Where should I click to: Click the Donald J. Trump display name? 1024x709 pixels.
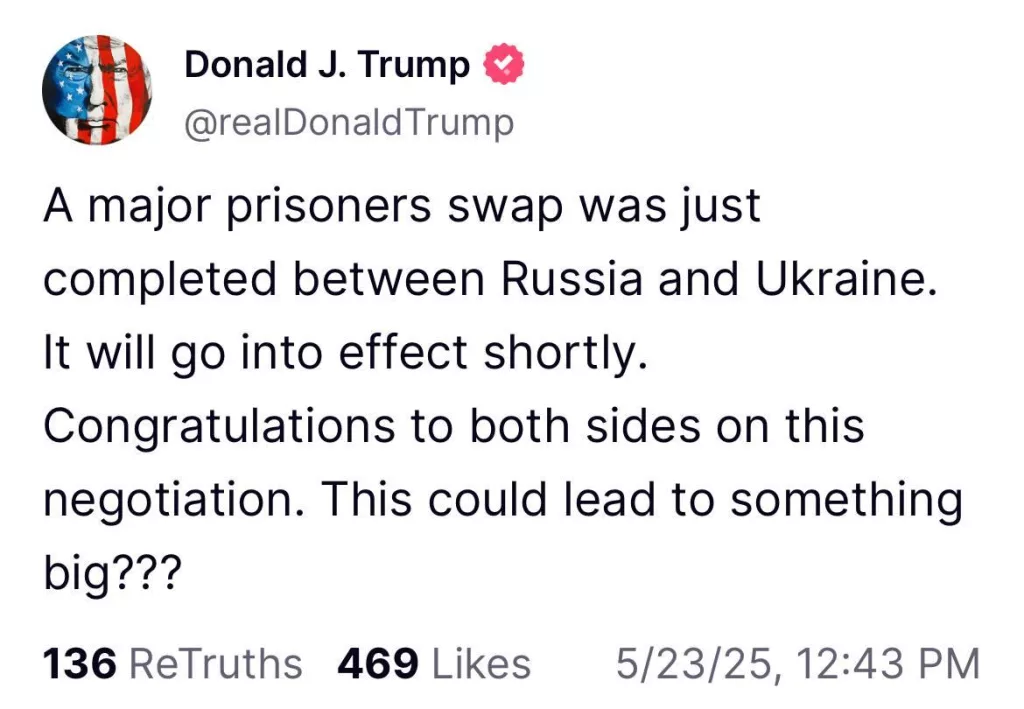coord(326,63)
